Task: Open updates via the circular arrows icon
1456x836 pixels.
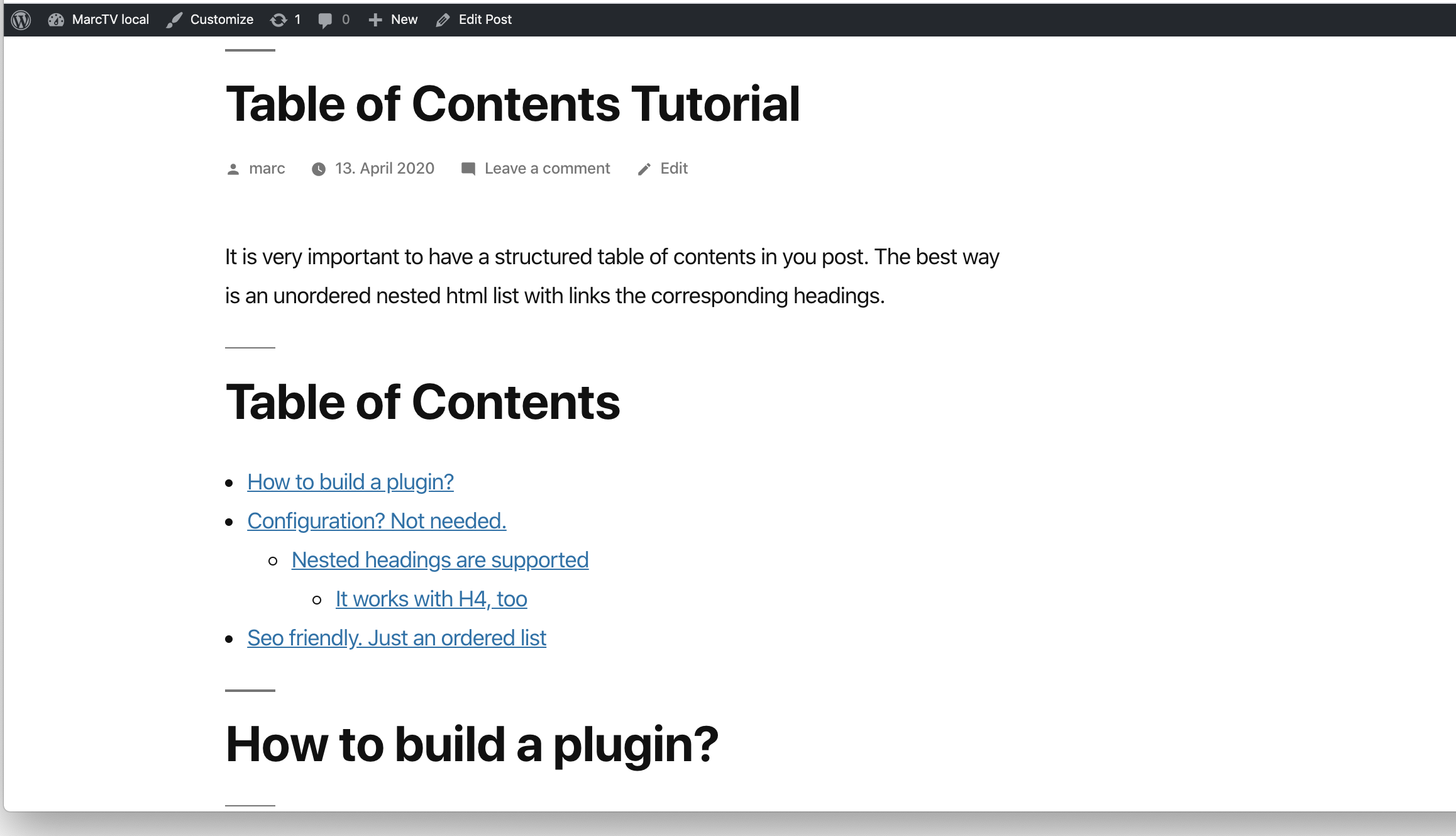Action: 278,20
